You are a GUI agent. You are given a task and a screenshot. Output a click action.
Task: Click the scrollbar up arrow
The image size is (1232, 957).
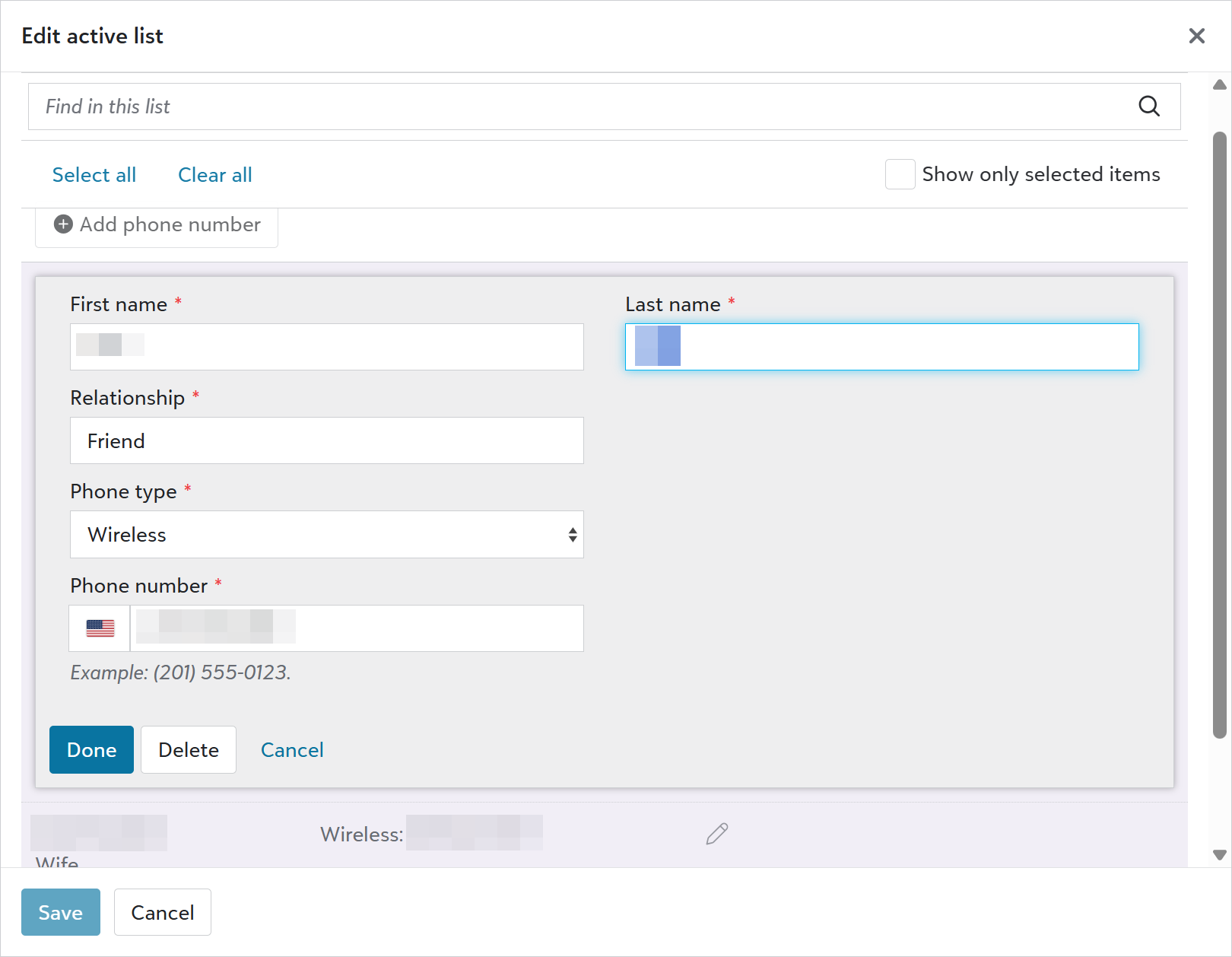(1220, 84)
